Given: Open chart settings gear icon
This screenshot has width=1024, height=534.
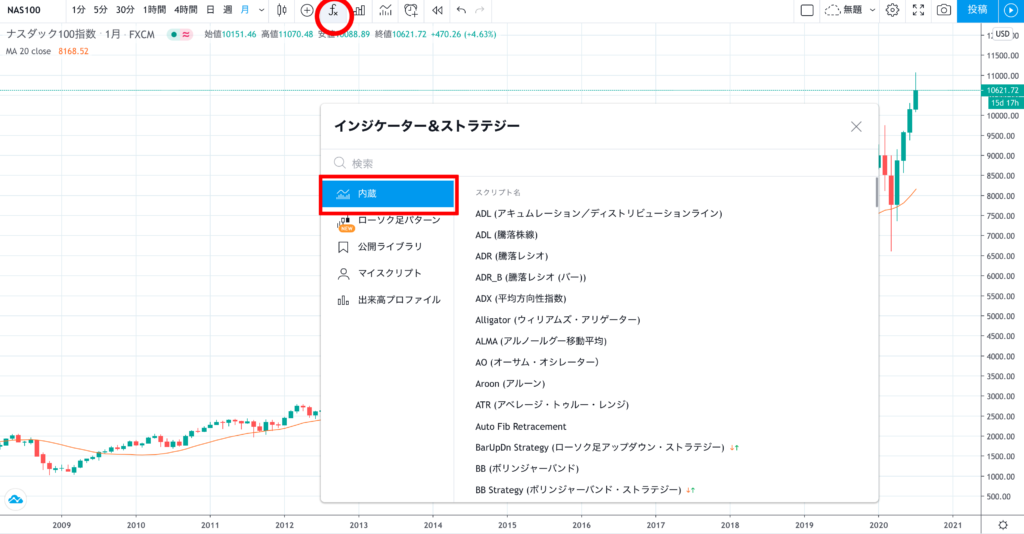Looking at the screenshot, I should coord(892,10).
